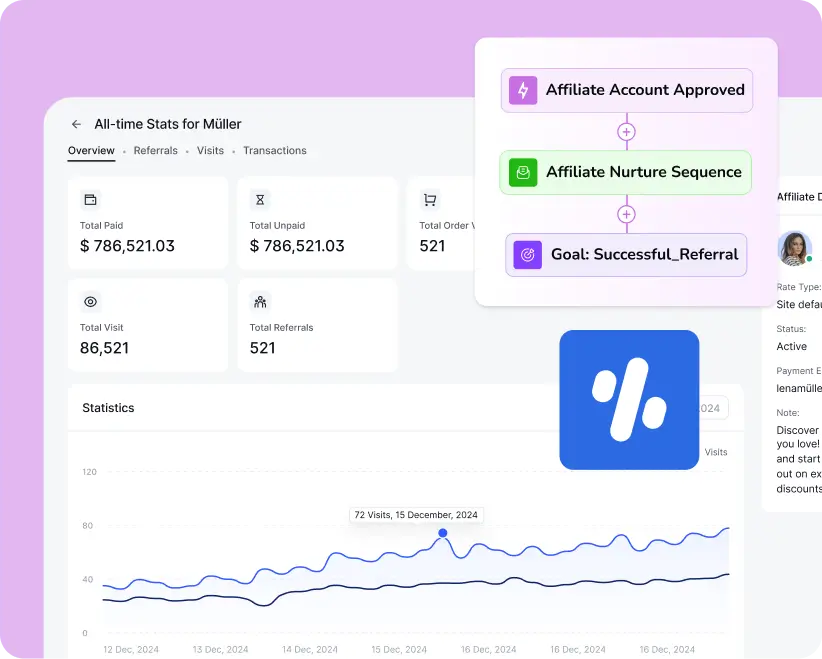822x659 pixels.
Task: Click the 120 y-axis label
Action: [90, 472]
